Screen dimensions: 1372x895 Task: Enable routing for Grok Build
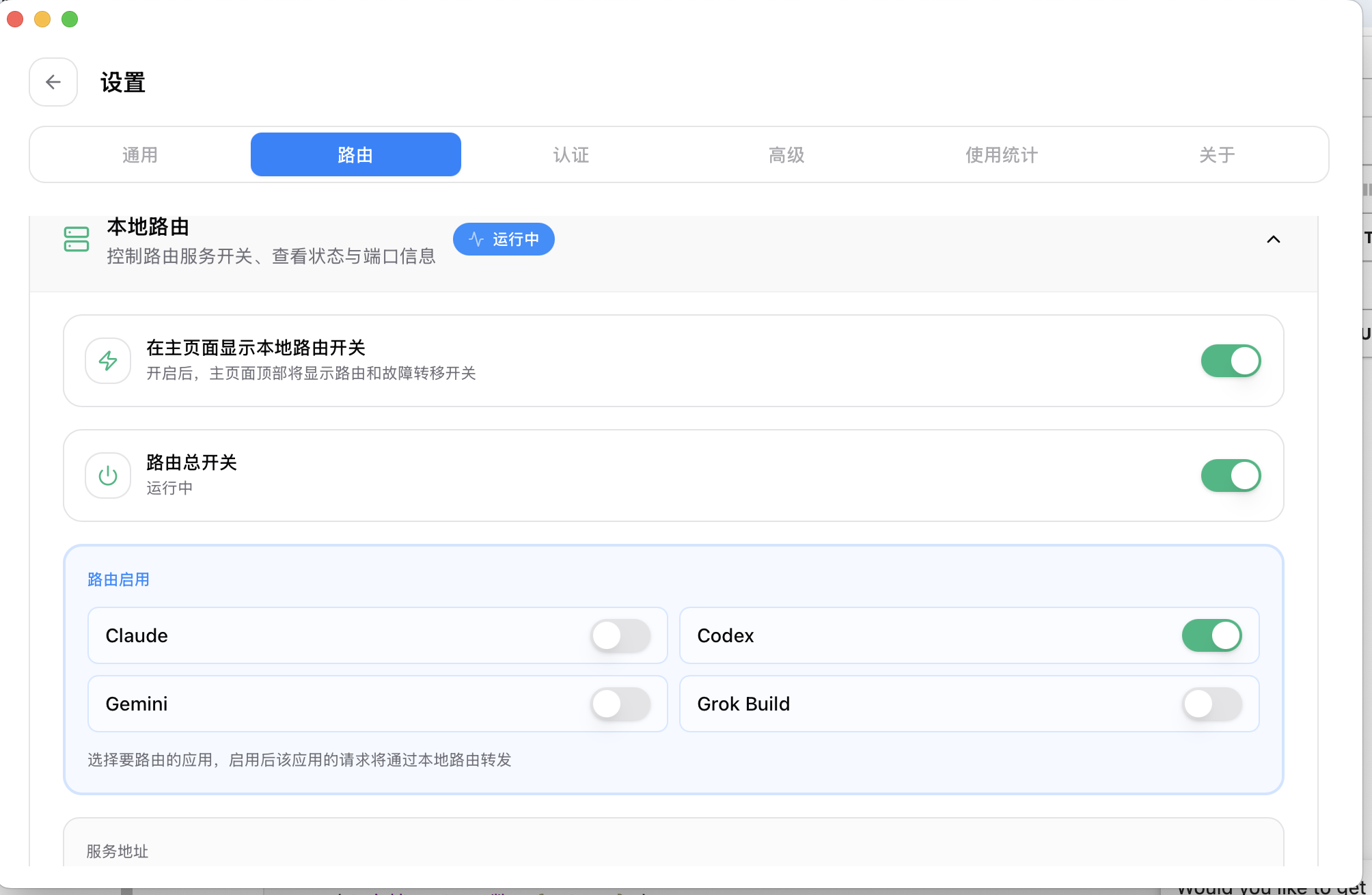[1211, 704]
